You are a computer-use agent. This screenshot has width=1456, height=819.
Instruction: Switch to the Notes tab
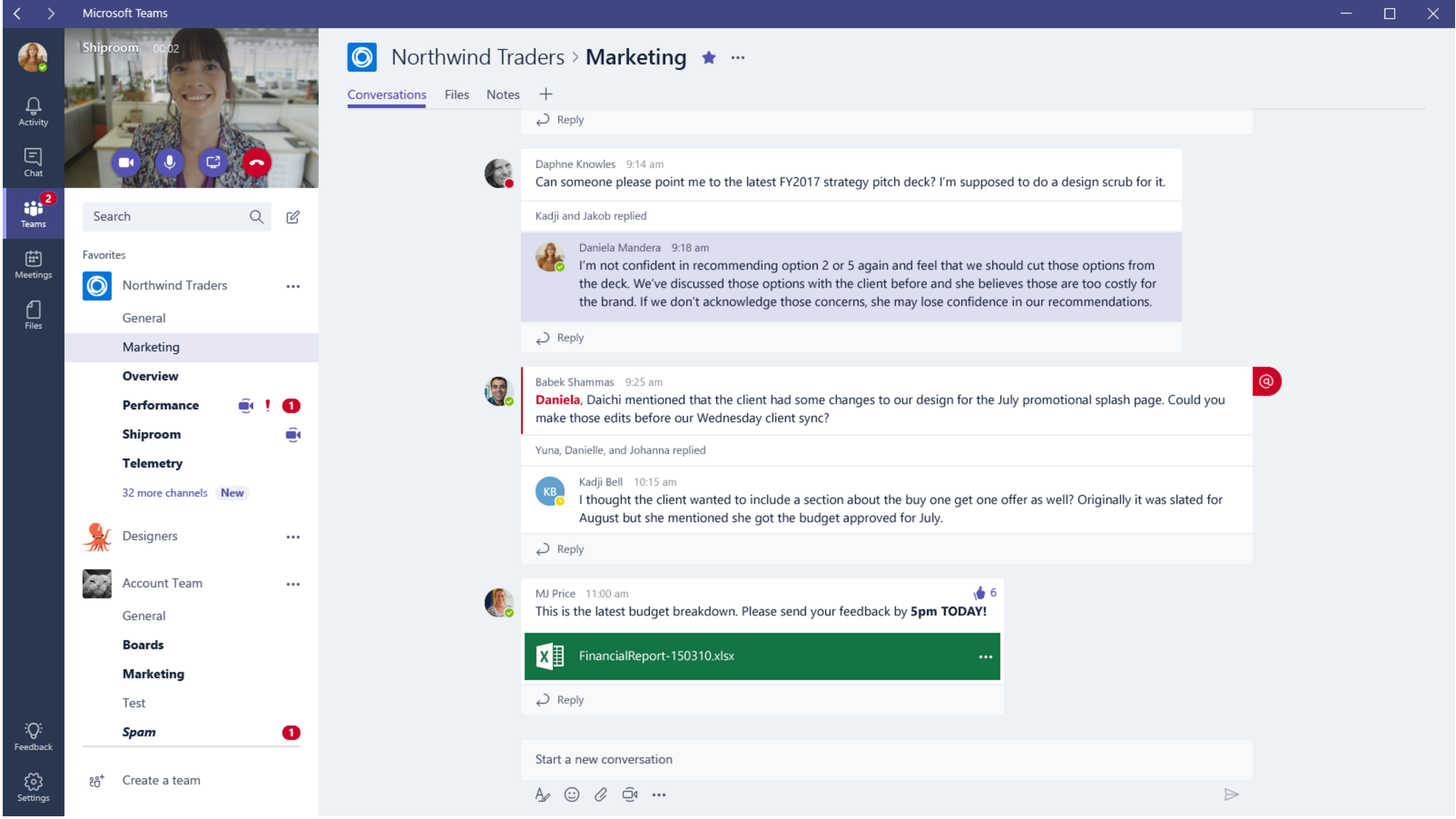coord(503,94)
